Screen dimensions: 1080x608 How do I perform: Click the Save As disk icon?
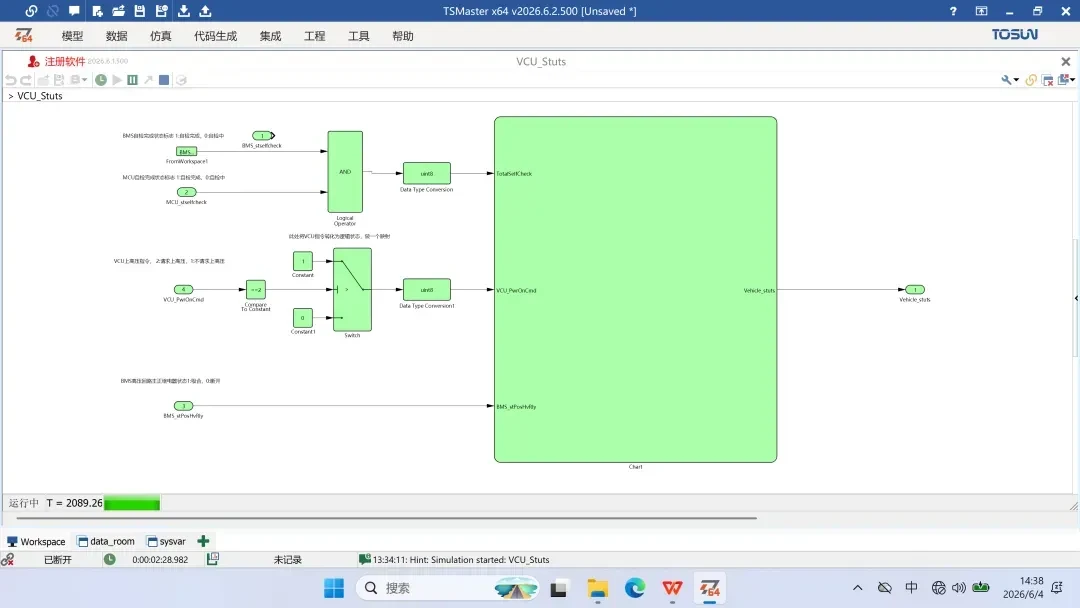tap(162, 11)
